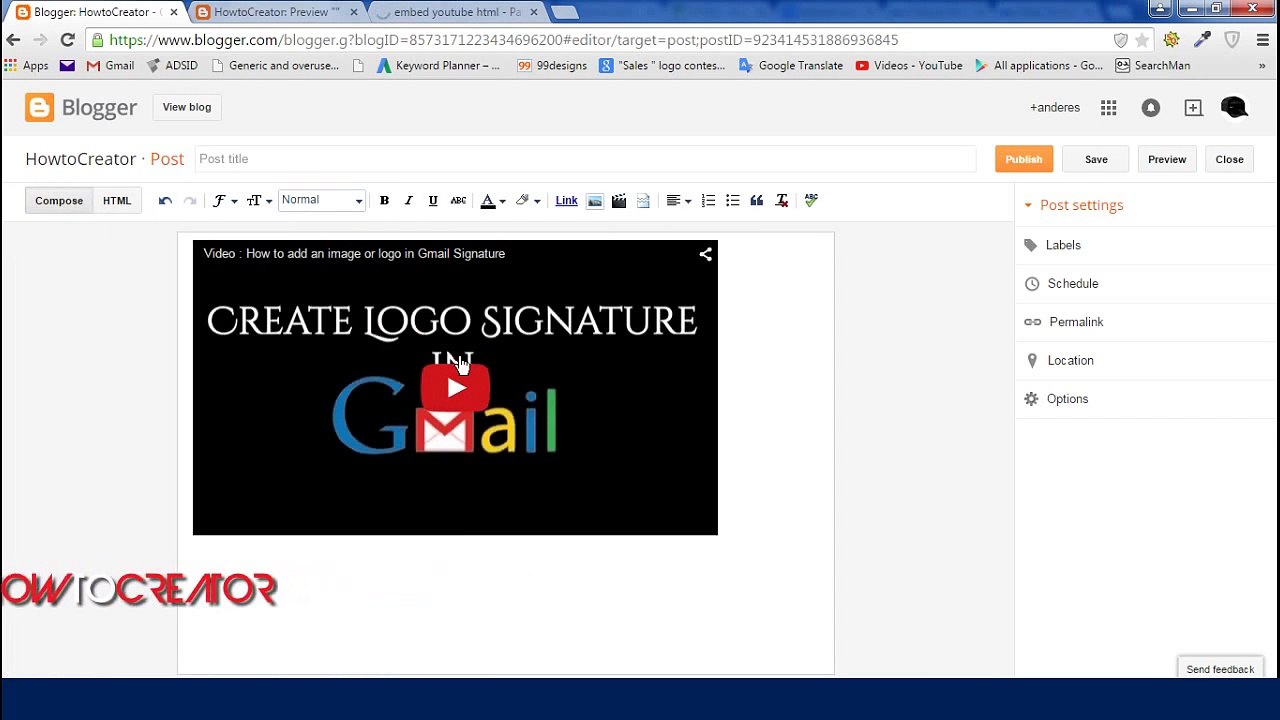
Task: Insert a jump break in the post
Action: tap(643, 201)
